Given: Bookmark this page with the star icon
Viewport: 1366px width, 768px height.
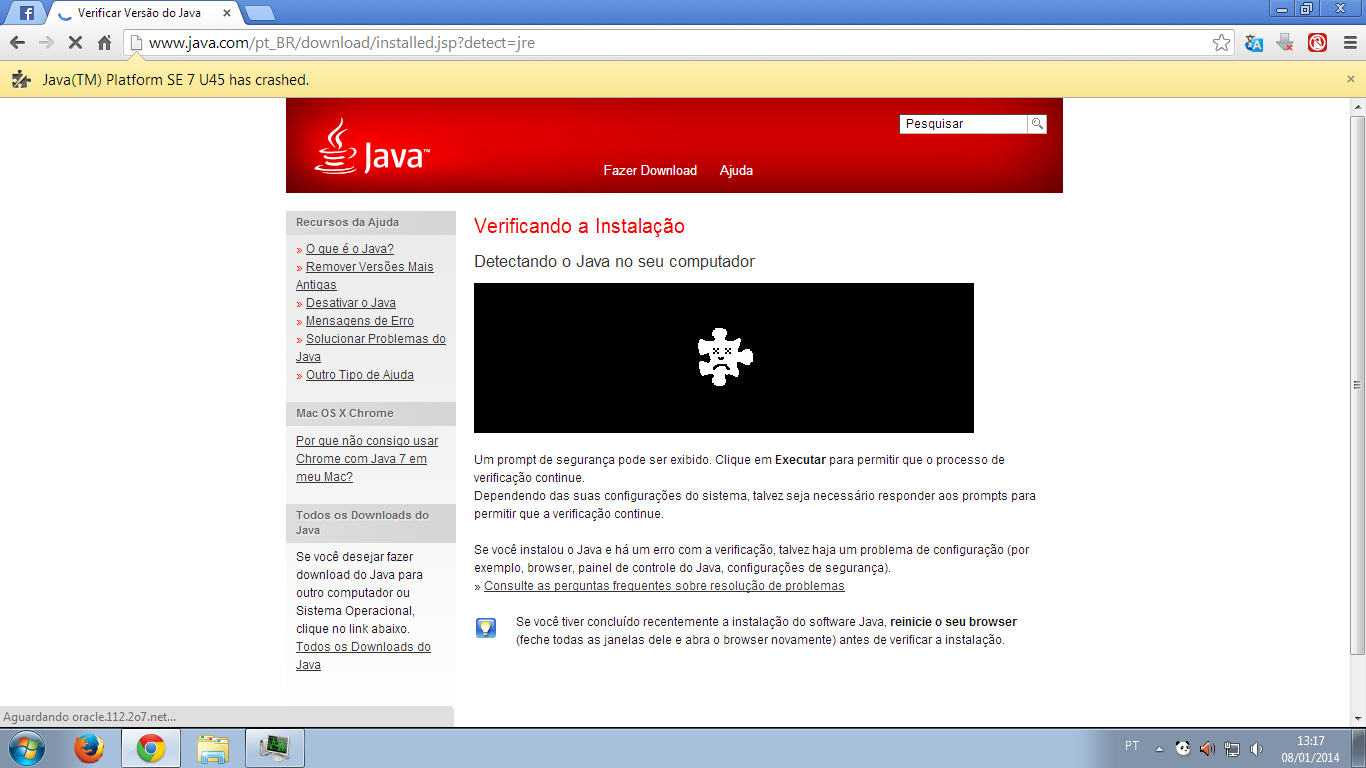Looking at the screenshot, I should [1221, 43].
